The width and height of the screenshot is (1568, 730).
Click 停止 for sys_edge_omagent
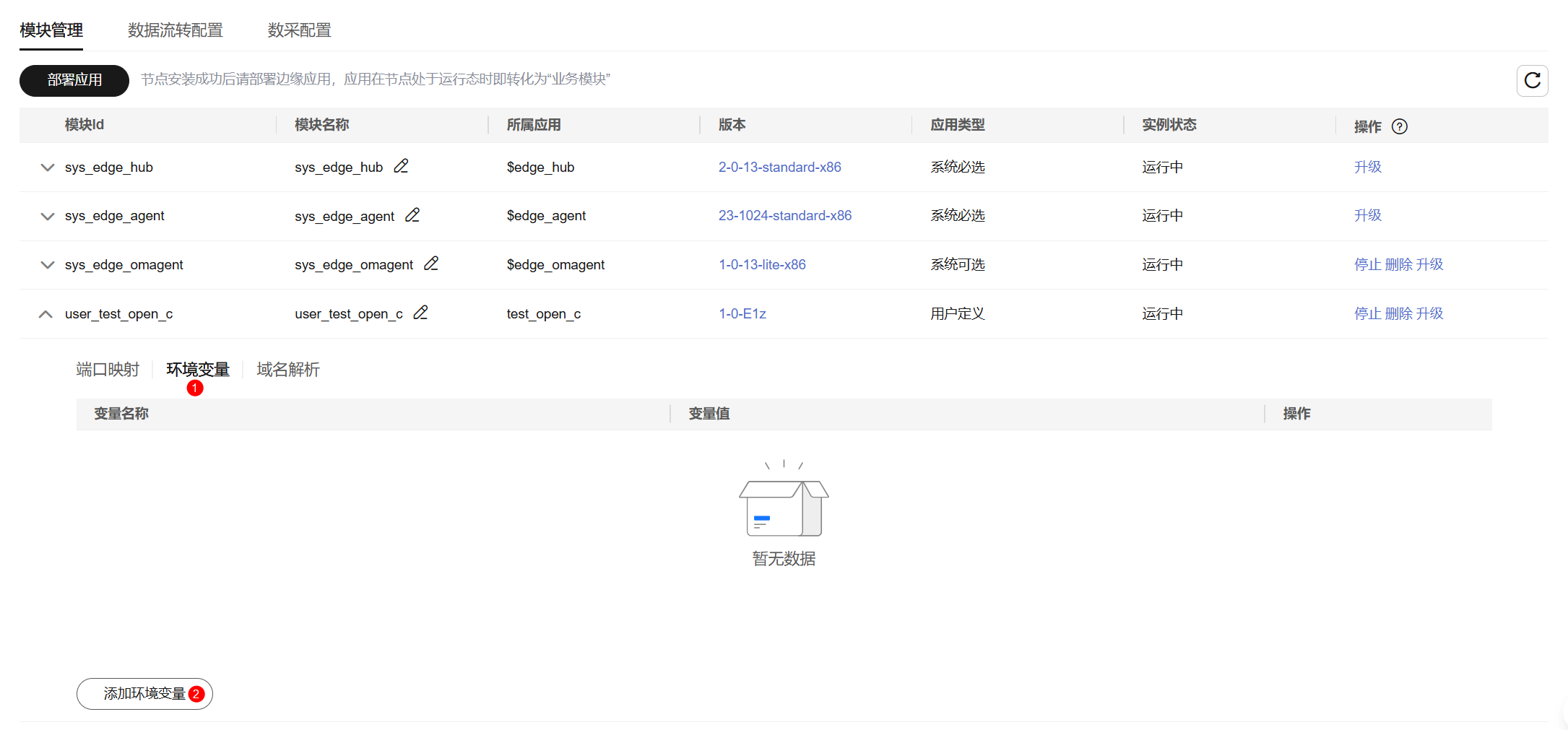pos(1368,264)
